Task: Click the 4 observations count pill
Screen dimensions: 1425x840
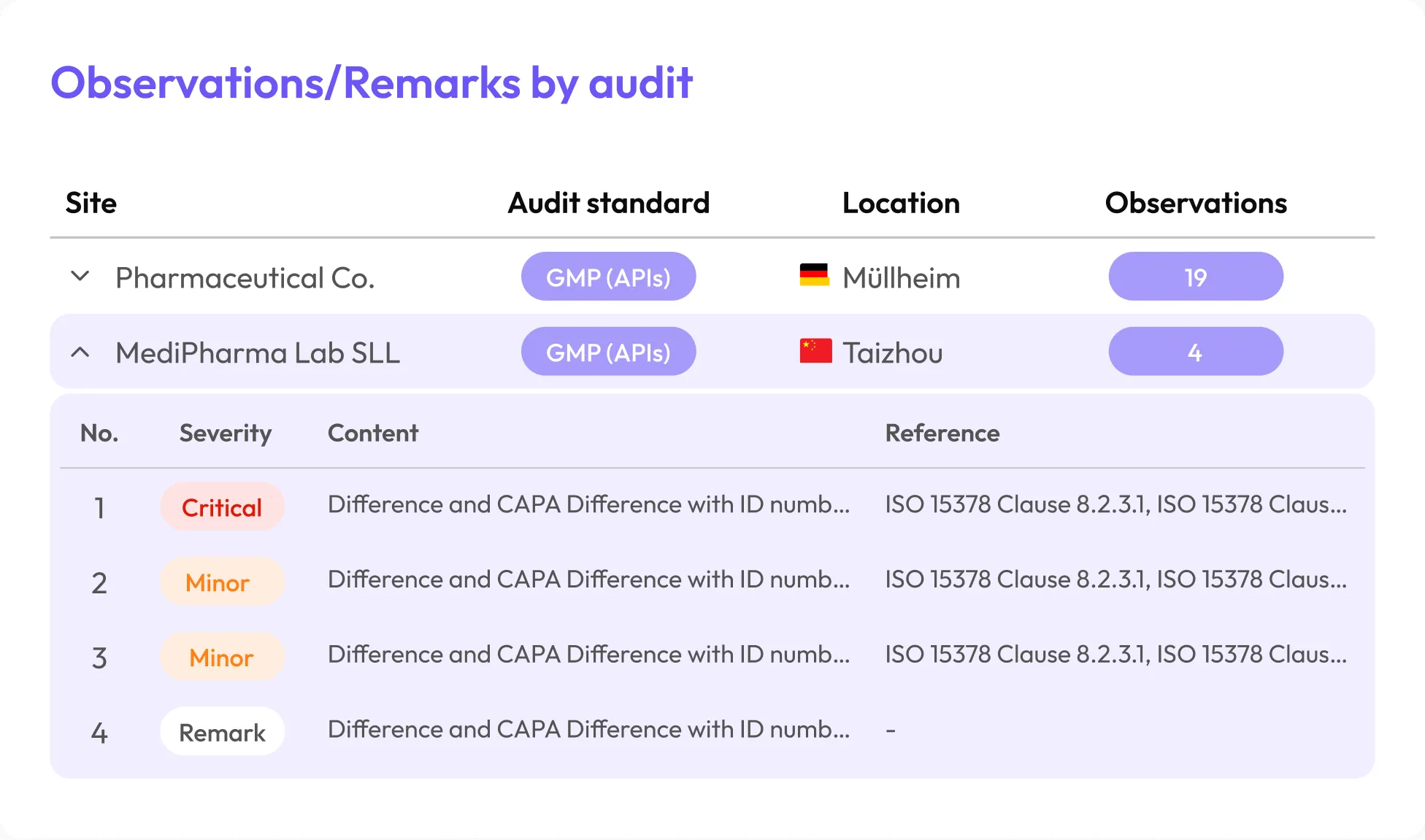Action: 1195,352
